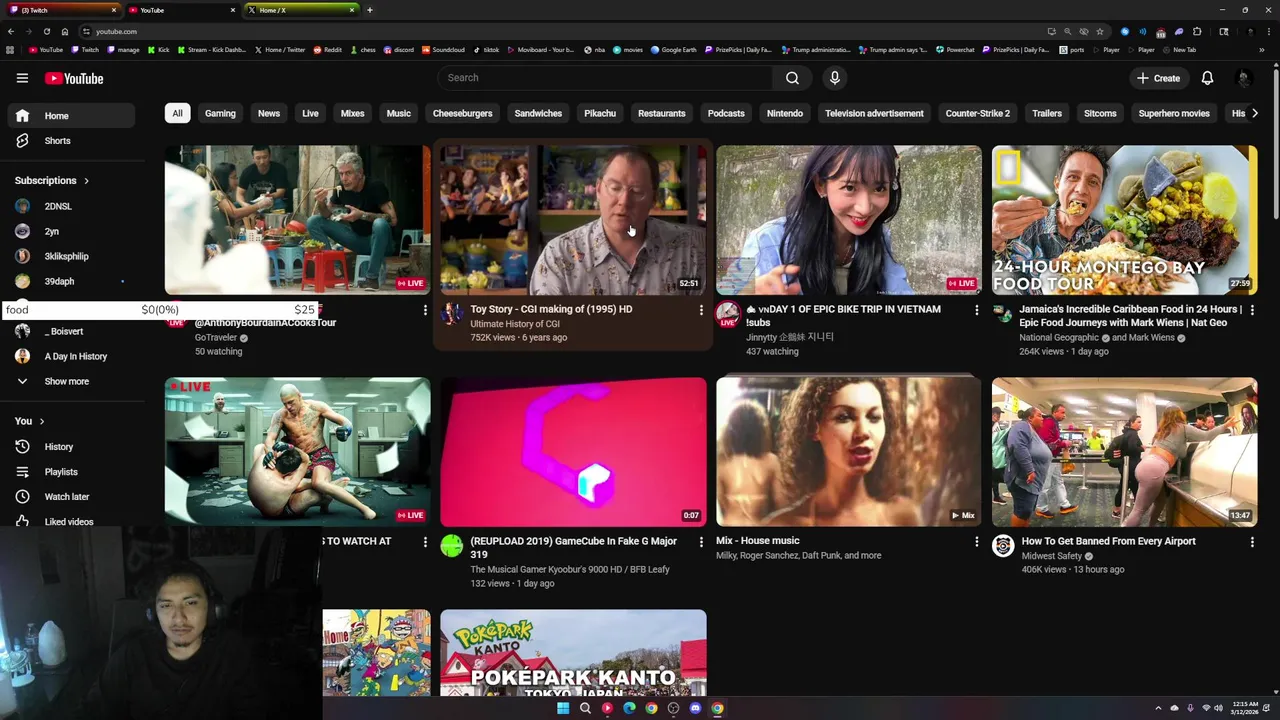Click the green Musical Gamer channel avatar
Image resolution: width=1280 pixels, height=720 pixels.
click(452, 546)
